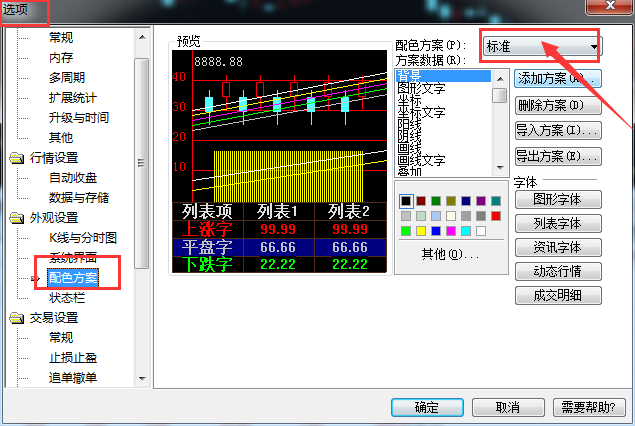Click scheme data list scroll-down arrow

coord(500,168)
